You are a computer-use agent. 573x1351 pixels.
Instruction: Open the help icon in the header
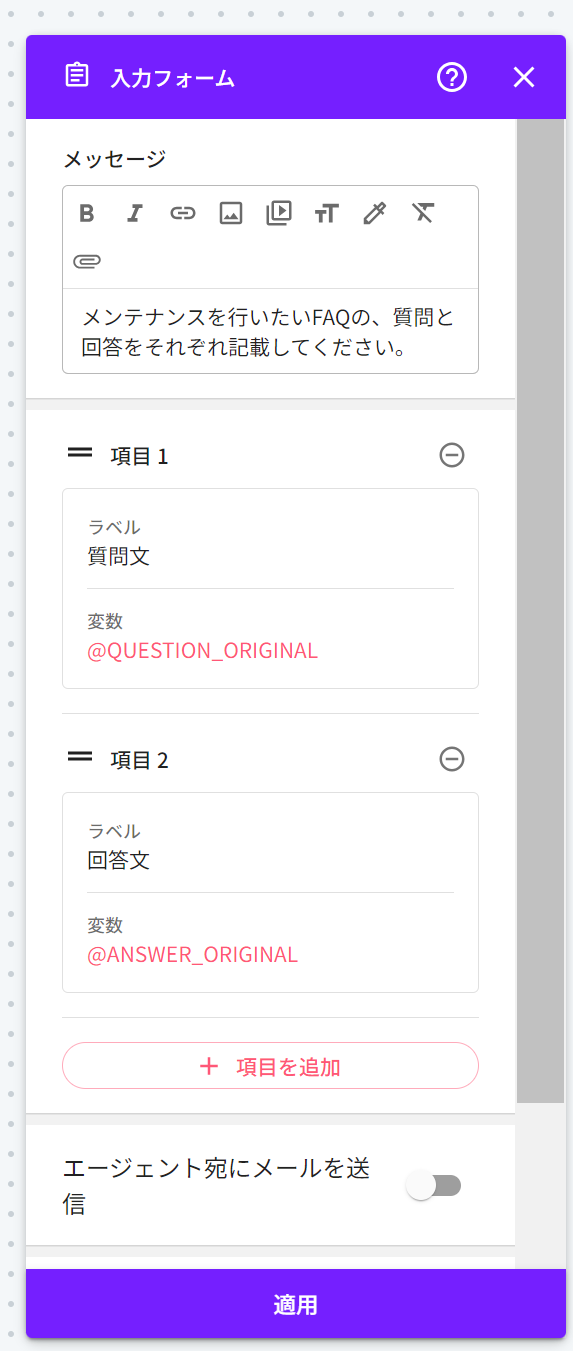click(x=452, y=77)
